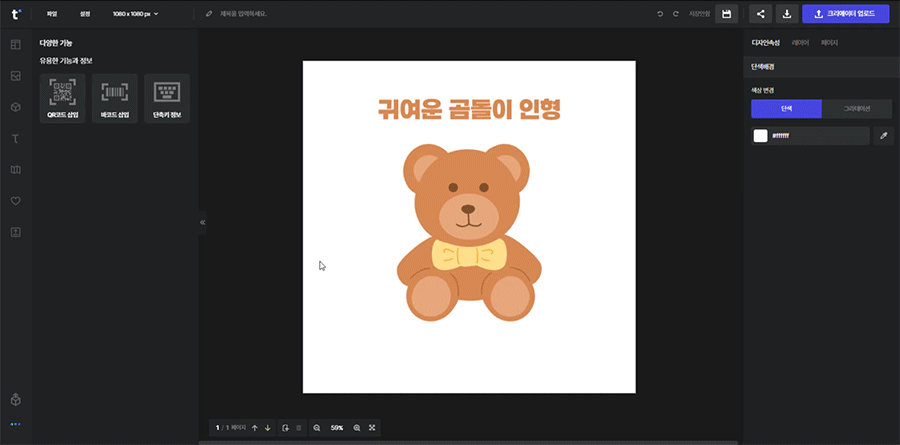The width and height of the screenshot is (900, 445).
Task: Insert a QR code (QR코드 삽입)
Action: [x=62, y=98]
